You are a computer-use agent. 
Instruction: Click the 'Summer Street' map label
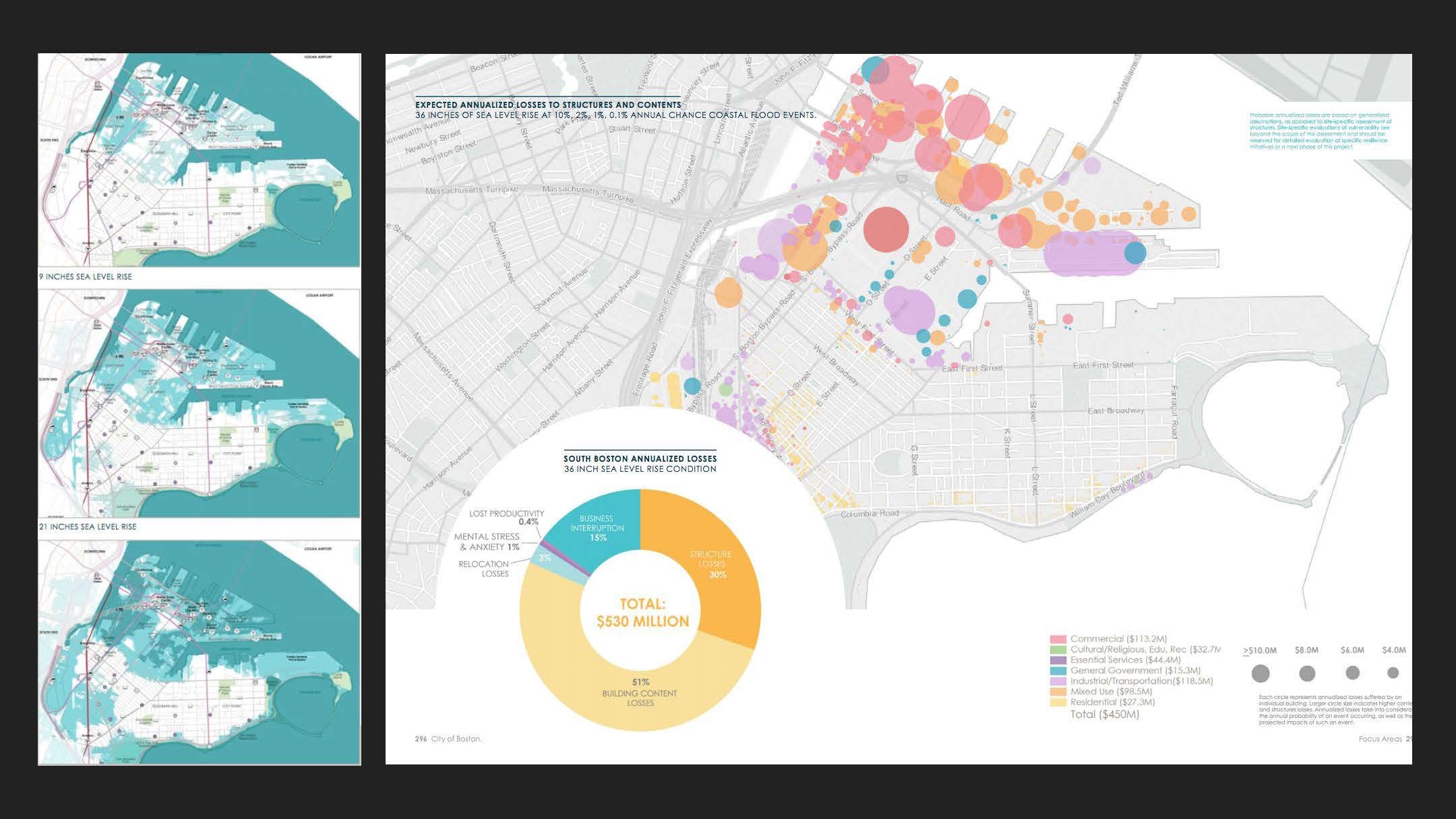click(x=1029, y=318)
